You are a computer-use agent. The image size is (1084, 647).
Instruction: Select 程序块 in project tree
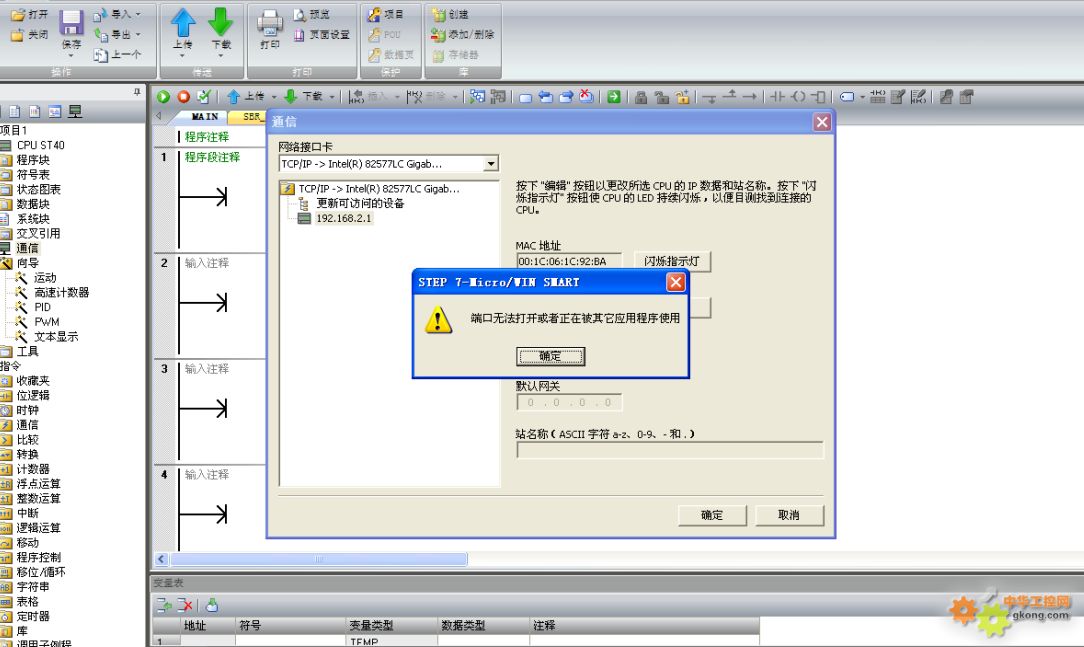tap(33, 160)
